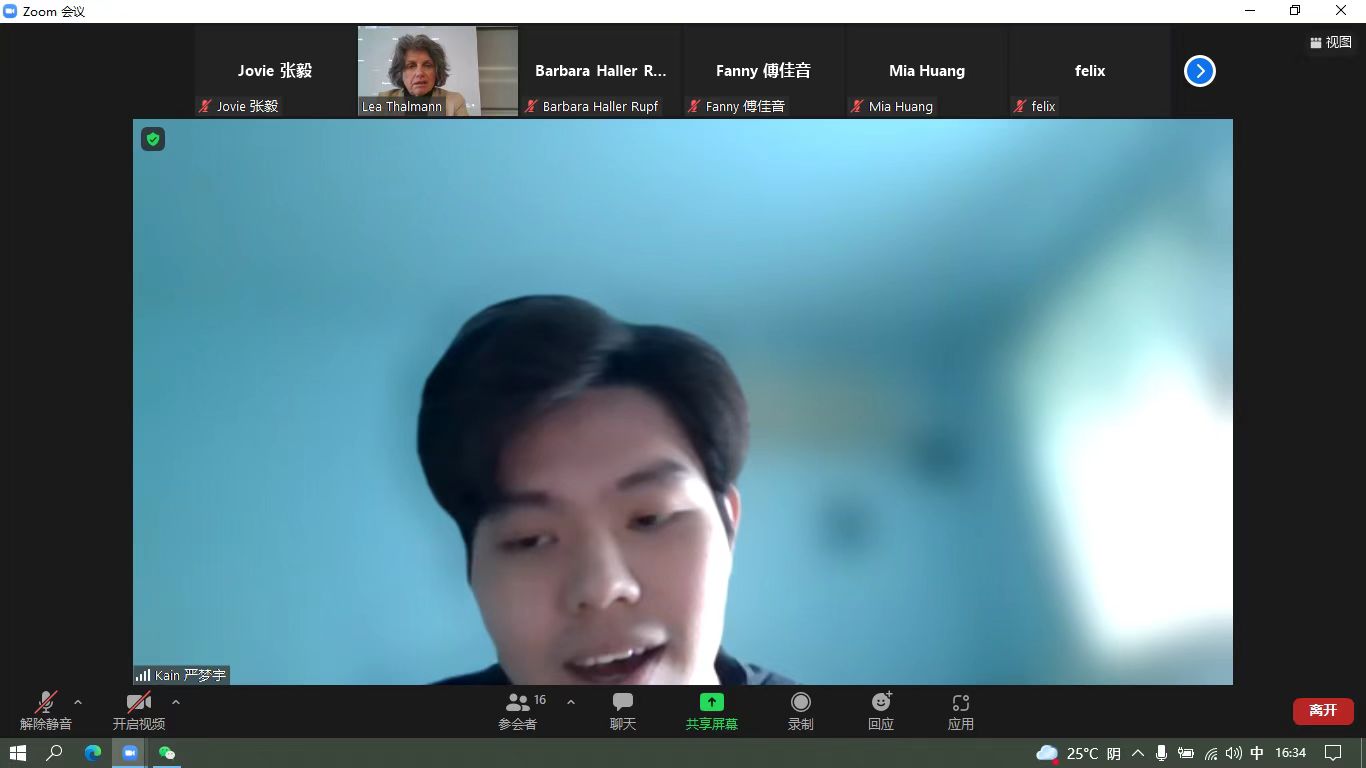Open the Windows Start menu
The height and width of the screenshot is (768, 1366).
[17, 753]
